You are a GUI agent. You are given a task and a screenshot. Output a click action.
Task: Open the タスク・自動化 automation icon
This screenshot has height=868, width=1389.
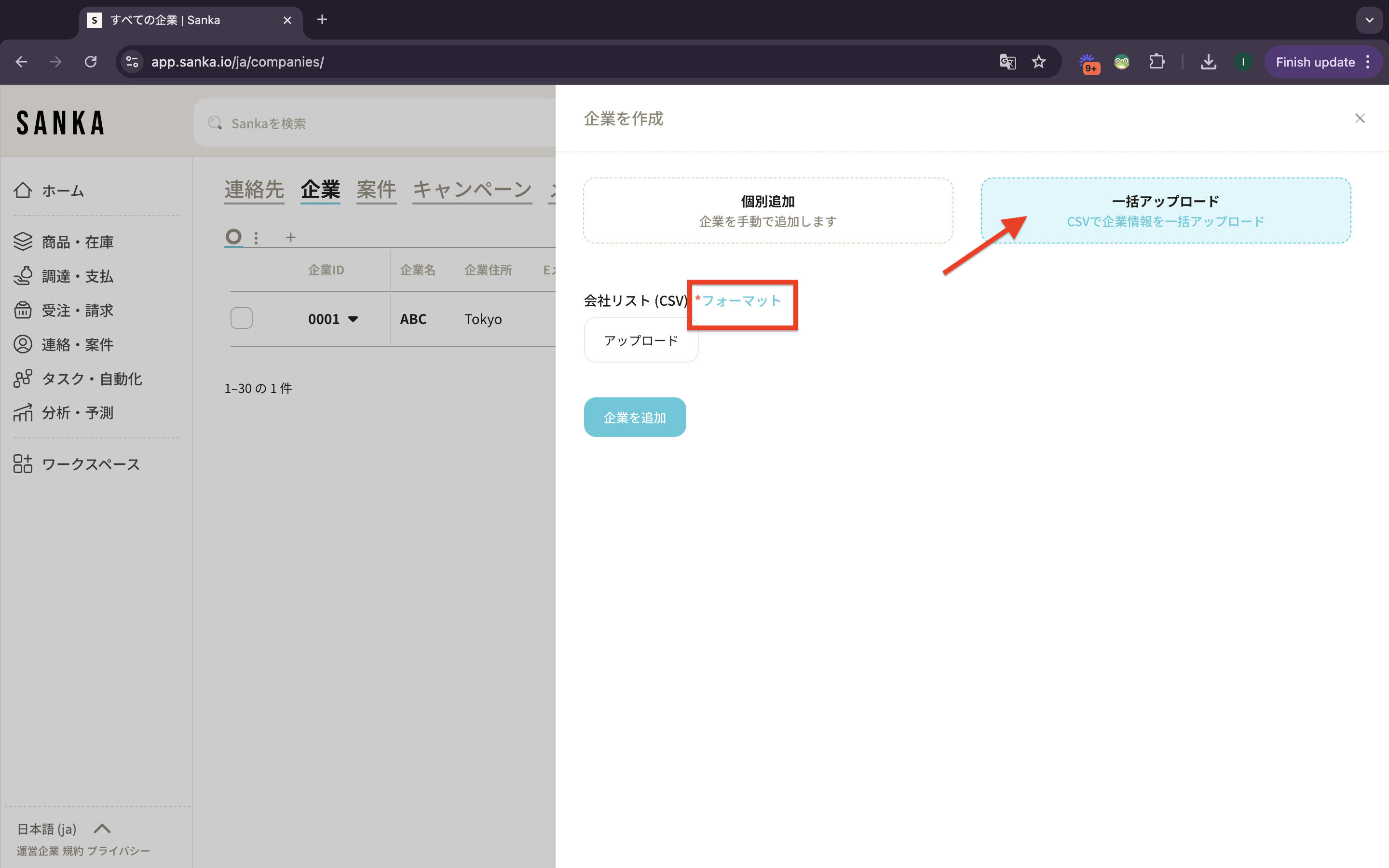[x=23, y=379]
